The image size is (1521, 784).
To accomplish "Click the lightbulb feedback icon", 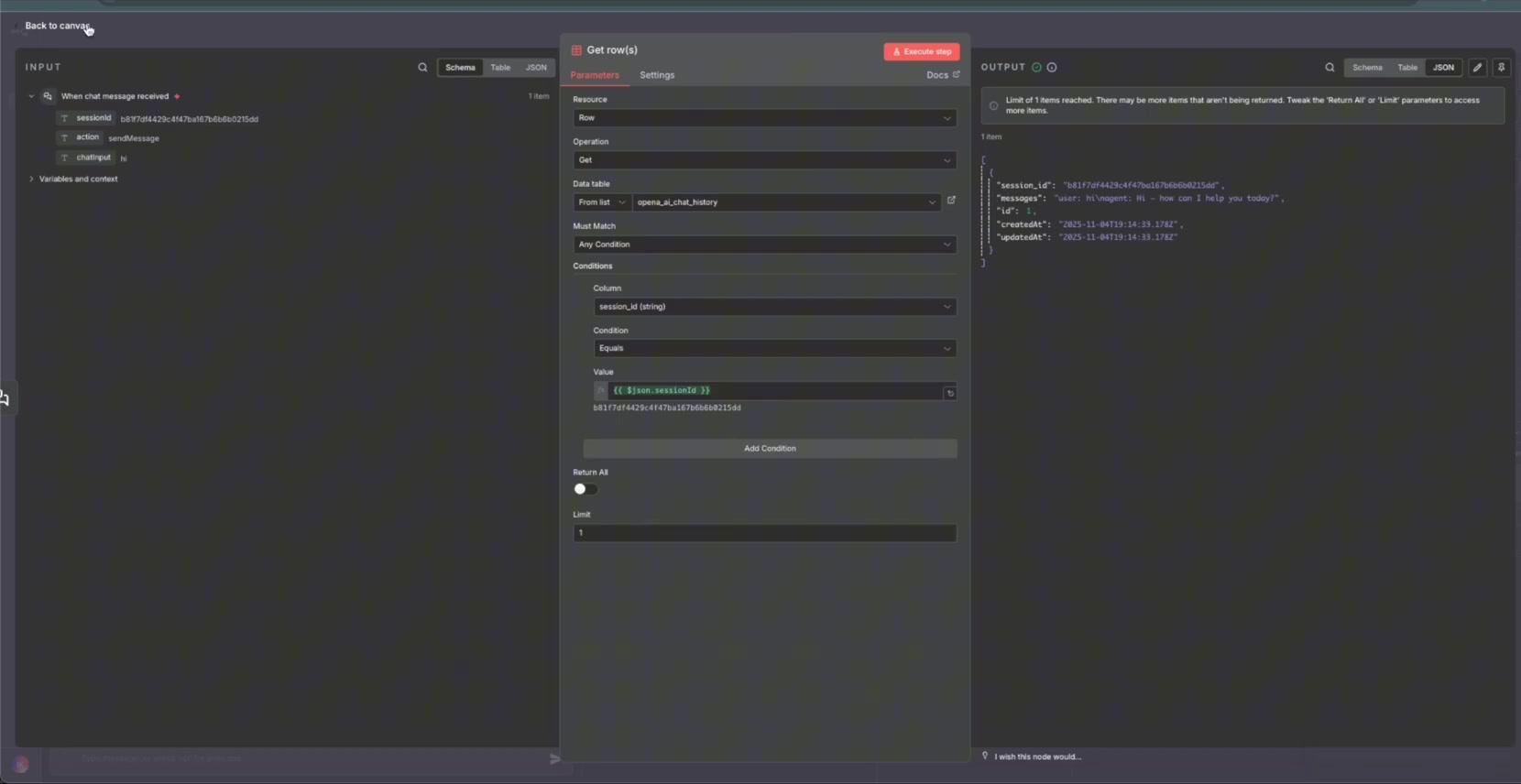I will (x=985, y=756).
